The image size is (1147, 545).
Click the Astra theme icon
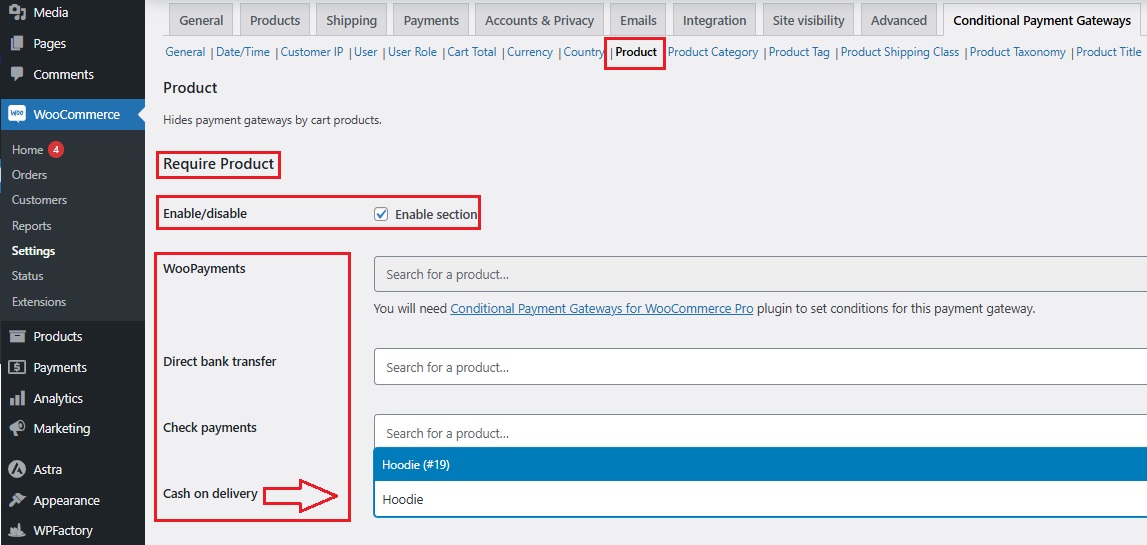pyautogui.click(x=17, y=470)
